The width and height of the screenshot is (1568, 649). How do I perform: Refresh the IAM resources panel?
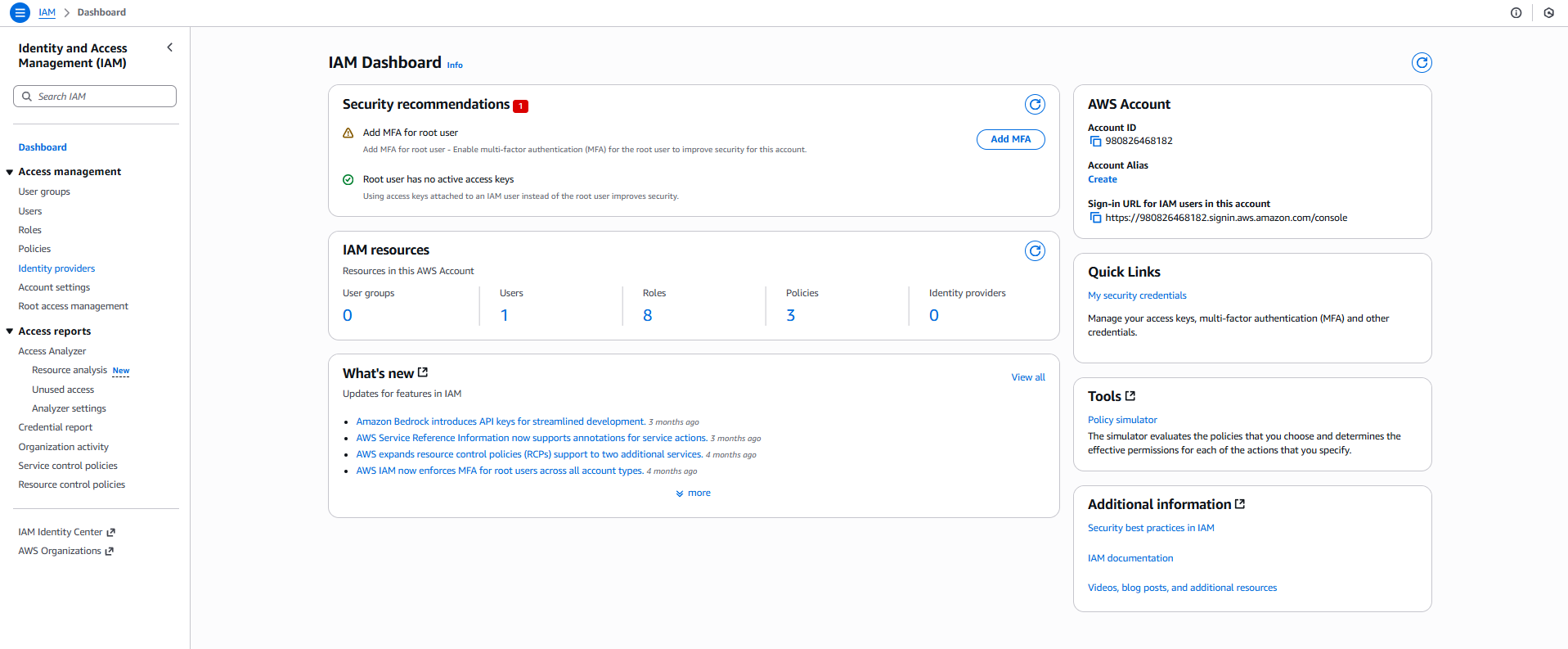(1035, 250)
